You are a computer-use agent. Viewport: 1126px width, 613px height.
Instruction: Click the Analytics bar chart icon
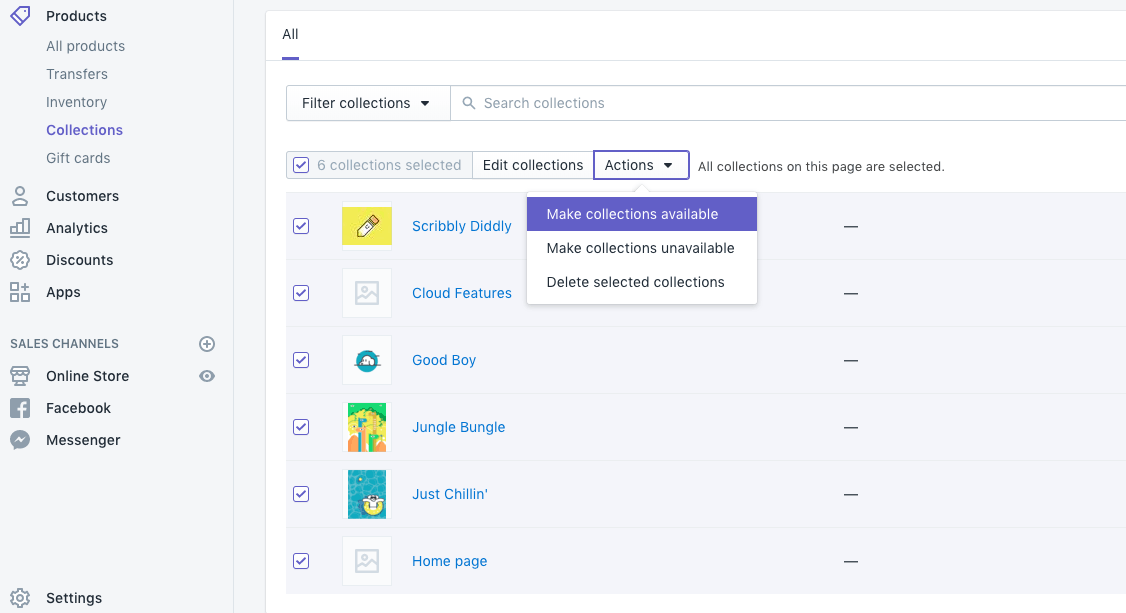[20, 228]
